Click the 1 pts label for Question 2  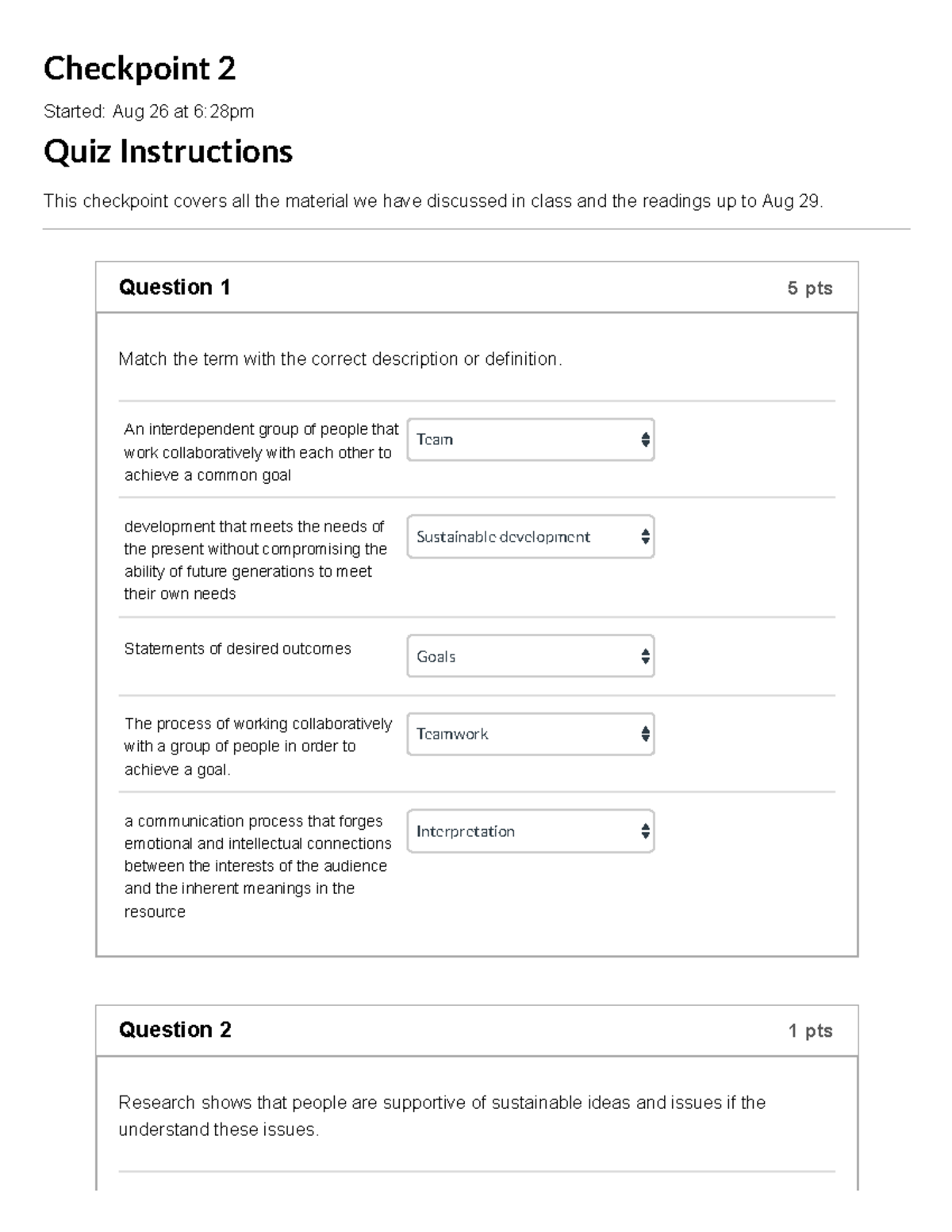click(810, 1031)
